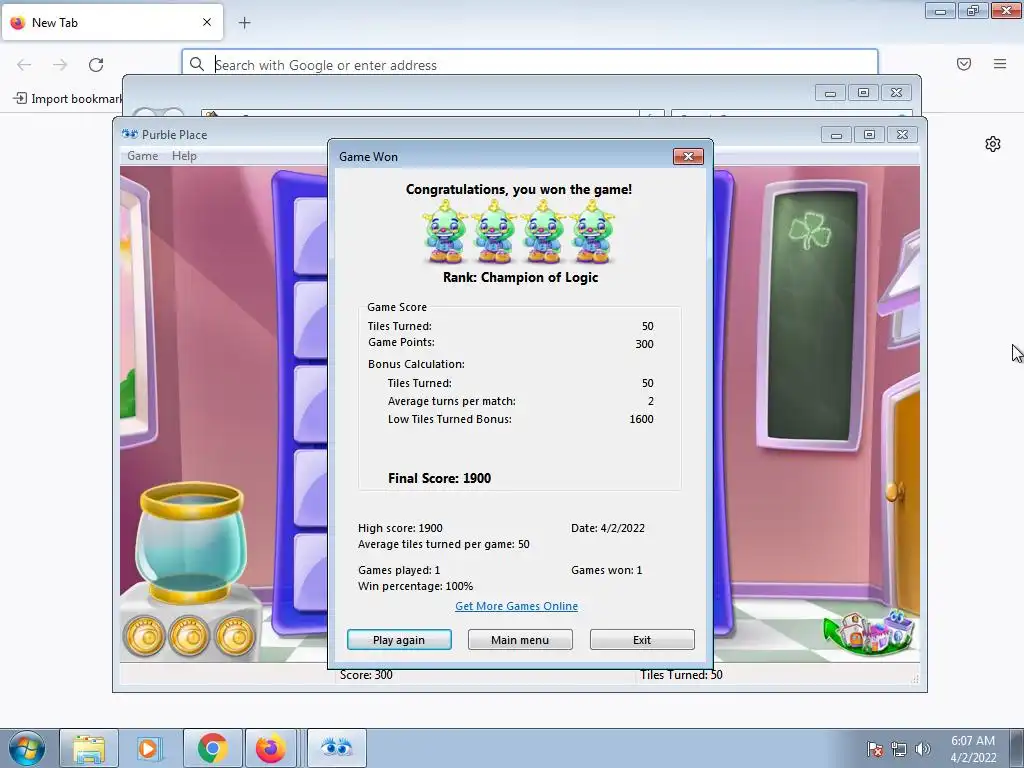The image size is (1024, 768).
Task: Click the Play again button
Action: click(399, 639)
